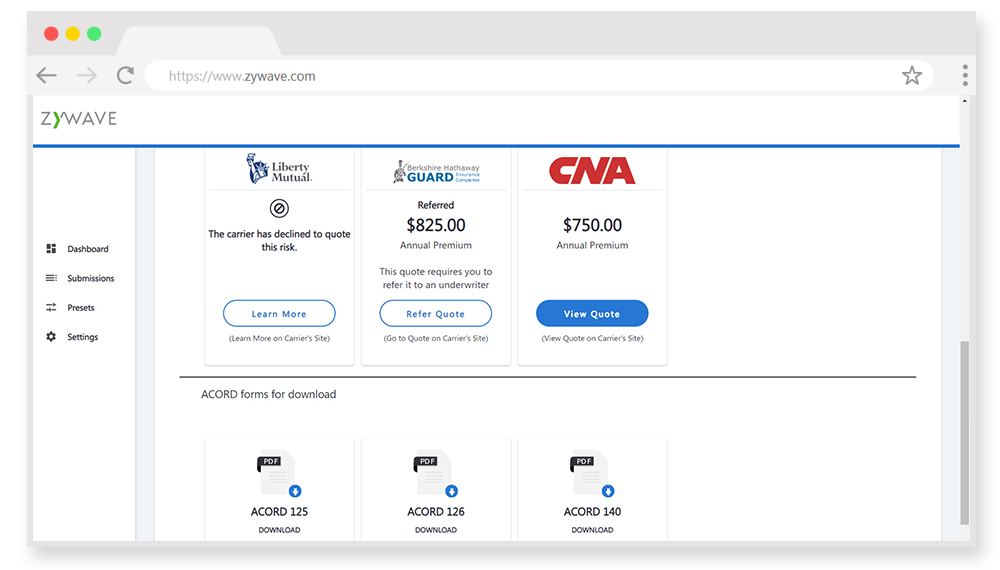
Task: Click 'This quote requires you to refer' text
Action: pyautogui.click(x=436, y=278)
